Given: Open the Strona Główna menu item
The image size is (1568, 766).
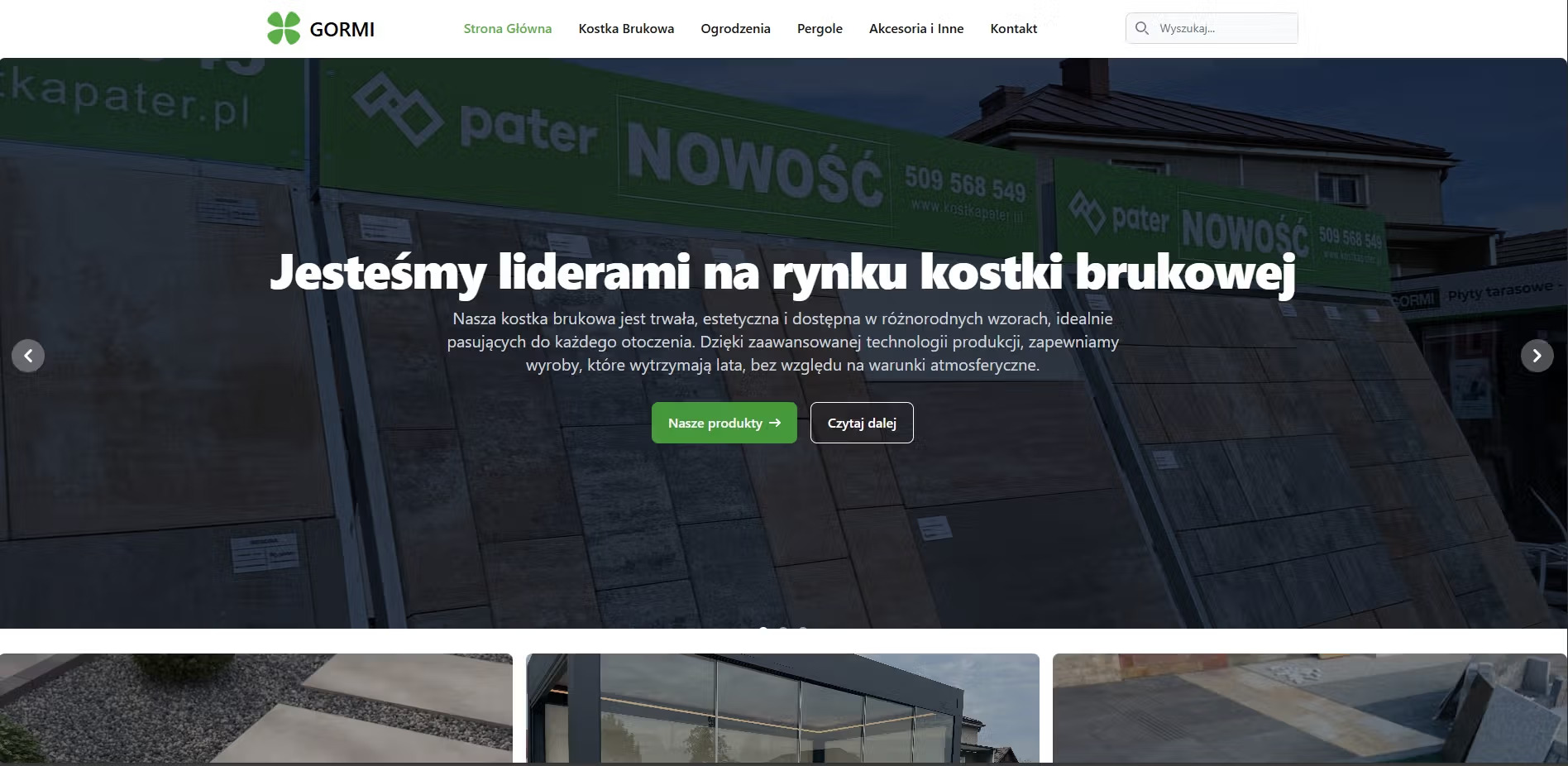Looking at the screenshot, I should coord(508,28).
